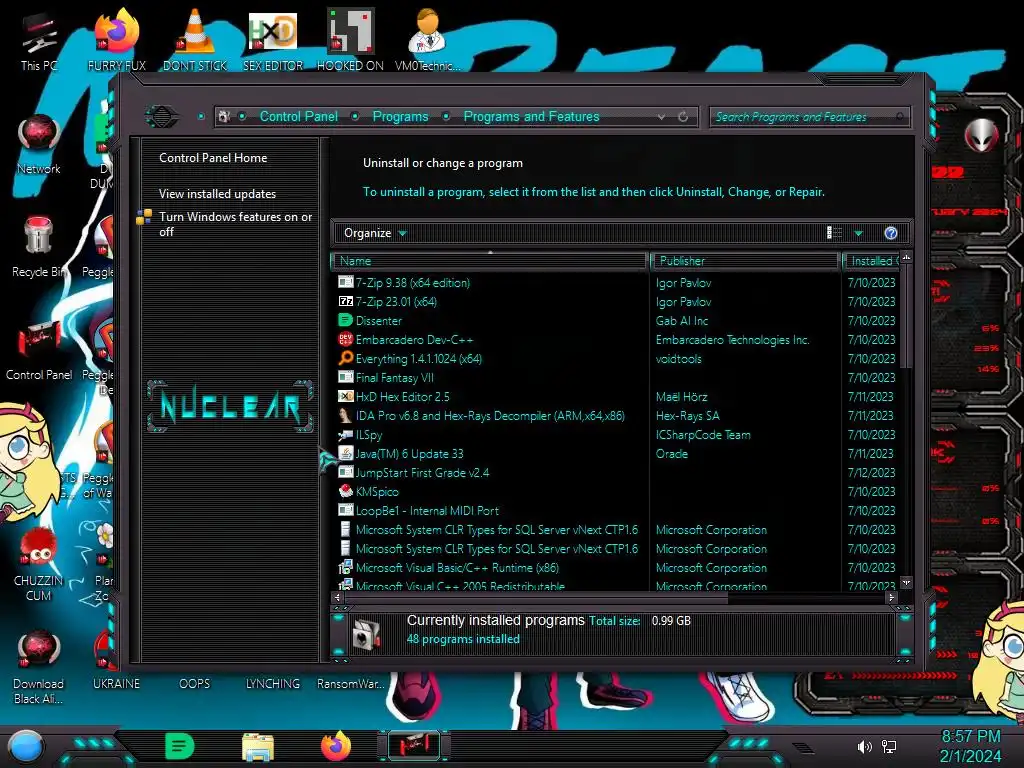Click Control Panel breadcrumb
1024x768 pixels.
(298, 117)
